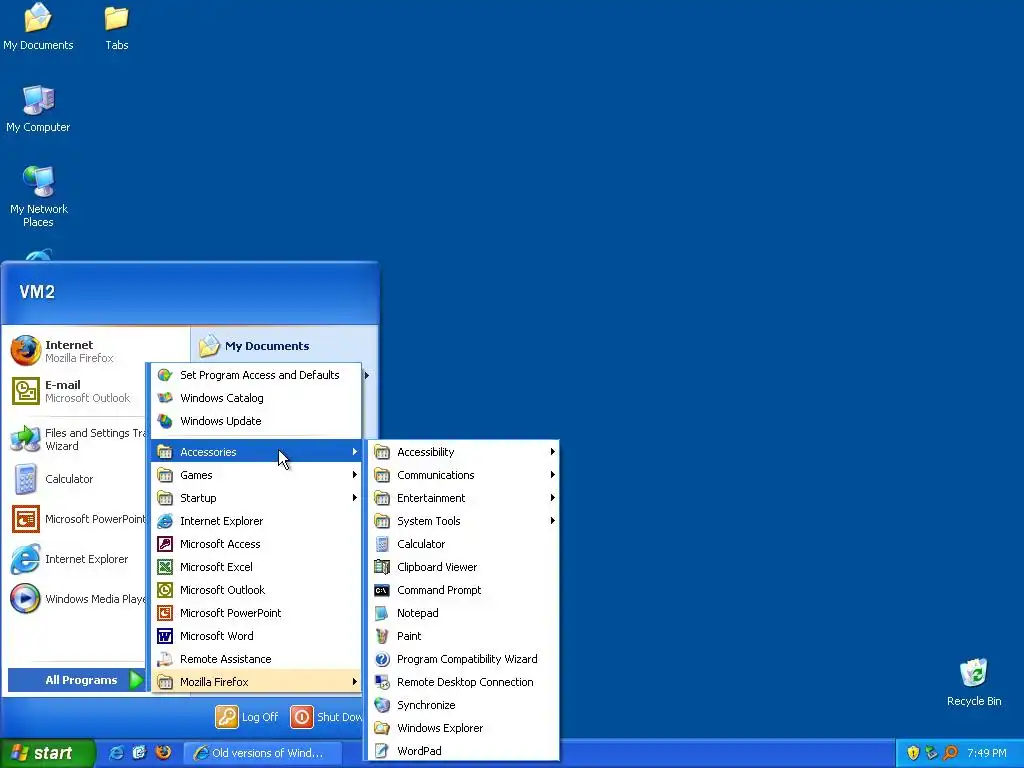The width and height of the screenshot is (1024, 768).
Task: Click the Log Off button
Action: click(x=247, y=717)
